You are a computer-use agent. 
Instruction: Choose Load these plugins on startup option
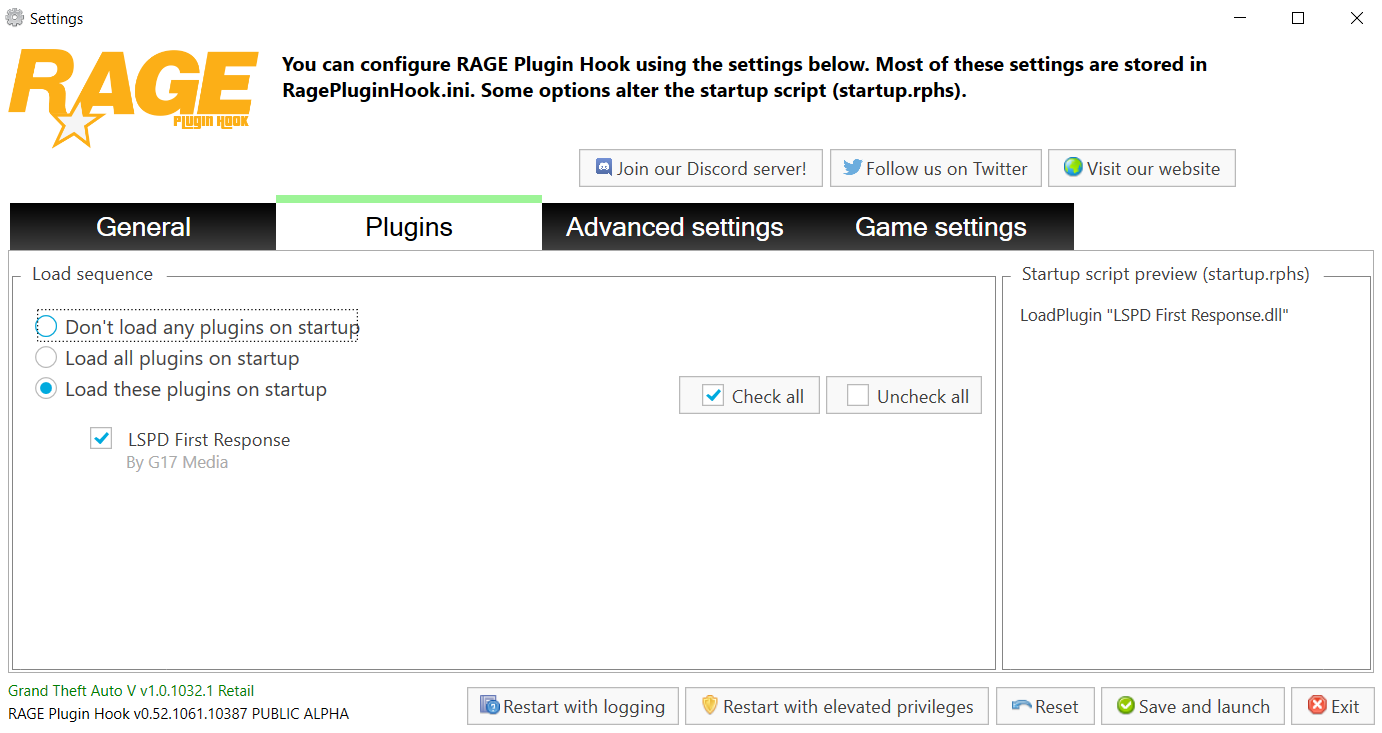coord(46,389)
